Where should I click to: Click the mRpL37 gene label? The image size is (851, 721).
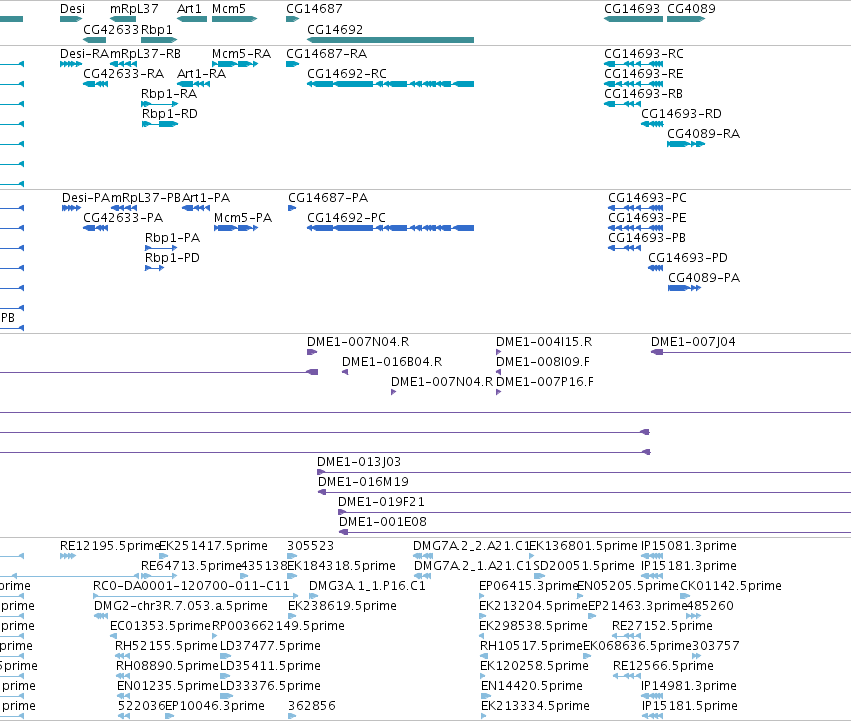coord(134,9)
